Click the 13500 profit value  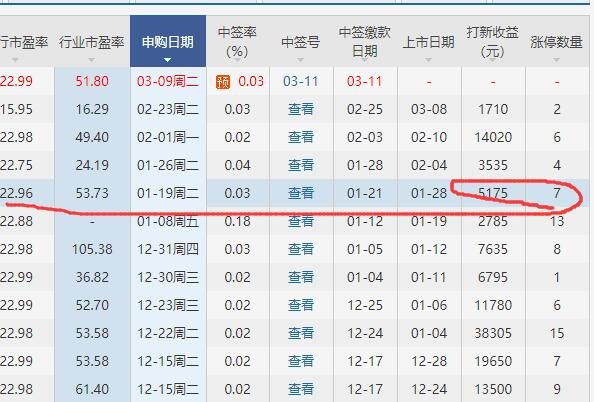click(x=493, y=389)
